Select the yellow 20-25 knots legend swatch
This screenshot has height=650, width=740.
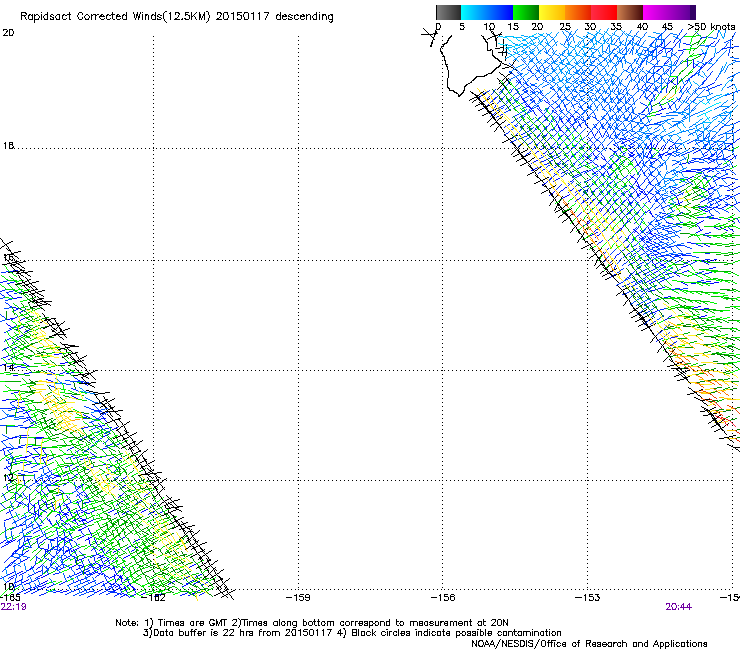click(552, 12)
